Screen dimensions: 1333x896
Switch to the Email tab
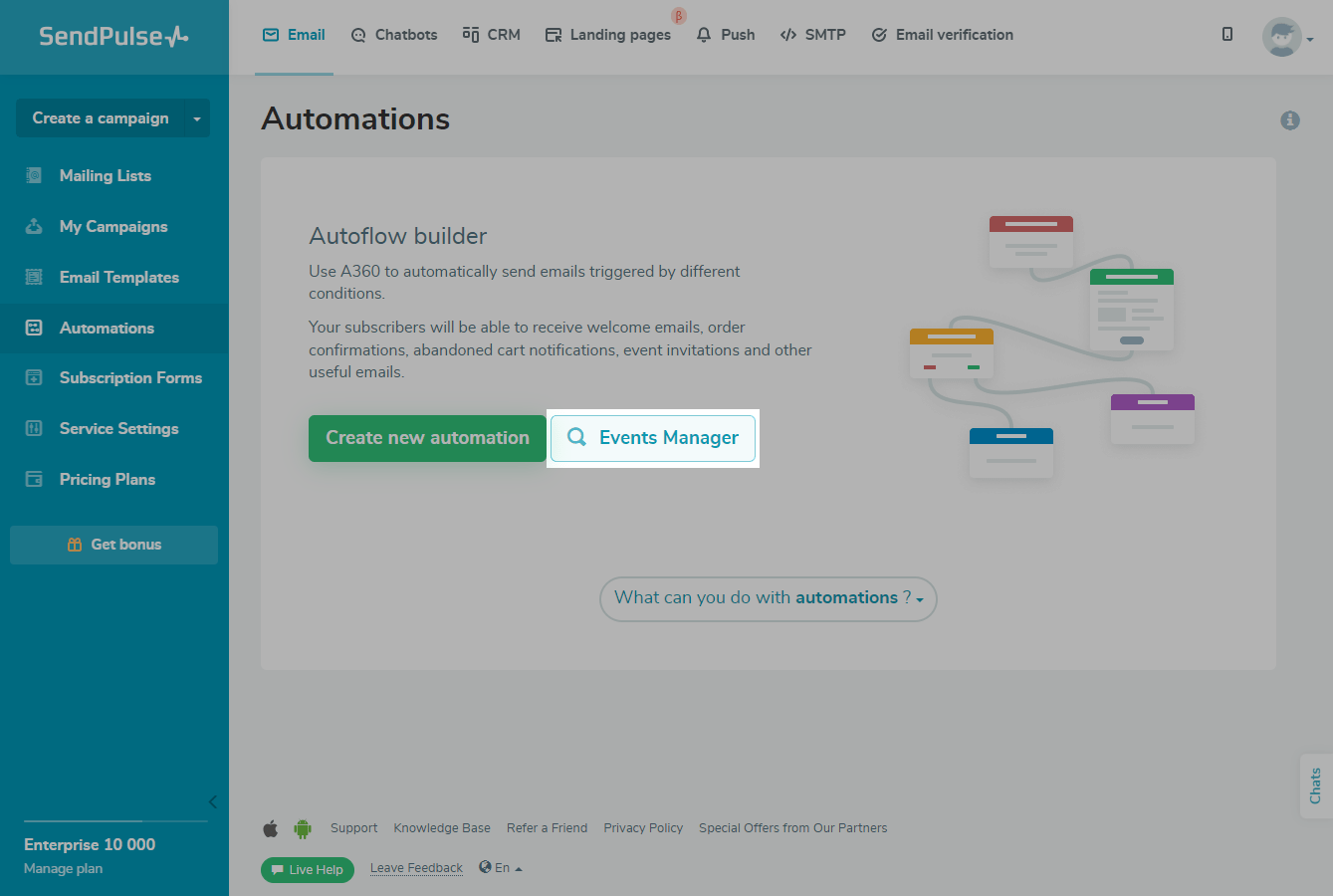294,35
